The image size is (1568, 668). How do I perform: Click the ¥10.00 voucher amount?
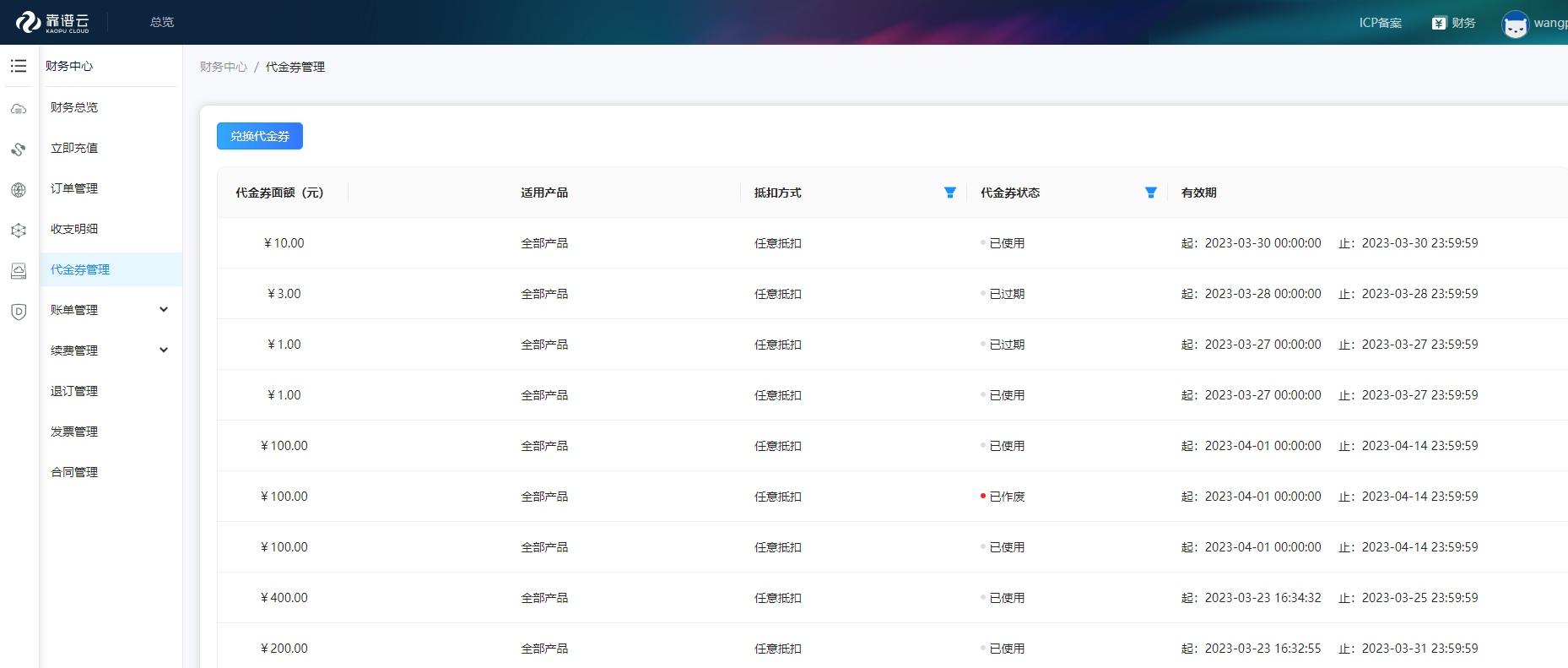(x=284, y=243)
